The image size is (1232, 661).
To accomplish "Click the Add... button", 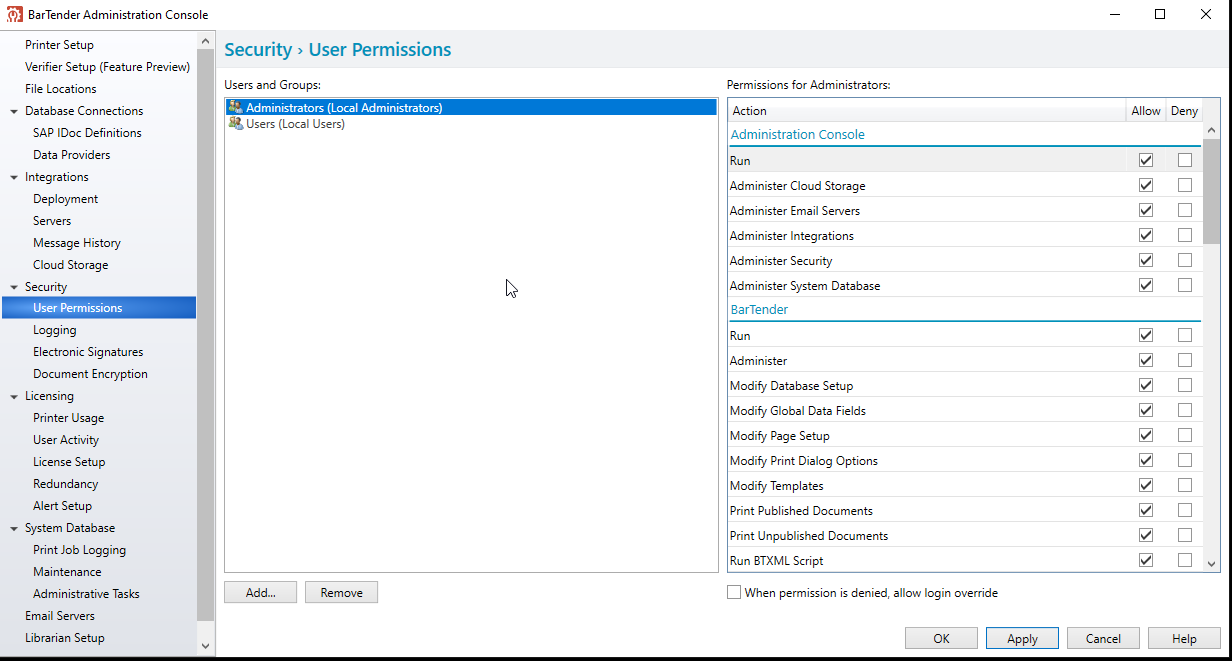I will tap(261, 593).
